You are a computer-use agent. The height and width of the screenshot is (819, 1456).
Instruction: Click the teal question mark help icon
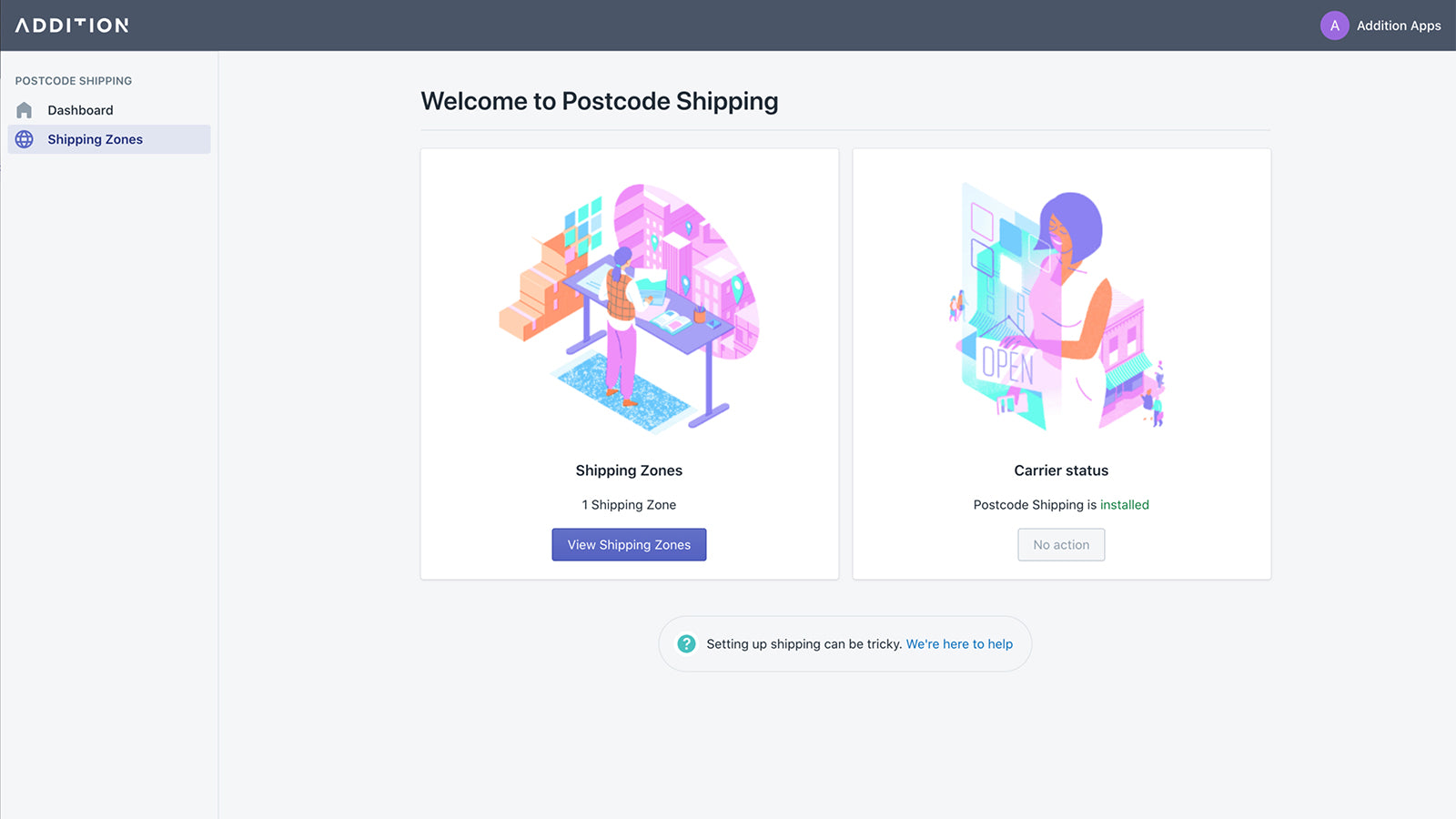pos(687,644)
